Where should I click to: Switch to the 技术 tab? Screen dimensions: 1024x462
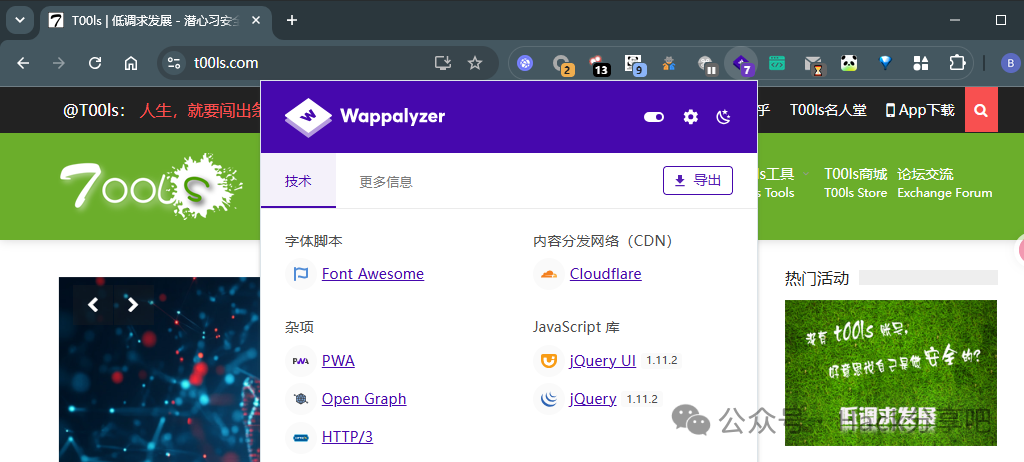tap(298, 181)
